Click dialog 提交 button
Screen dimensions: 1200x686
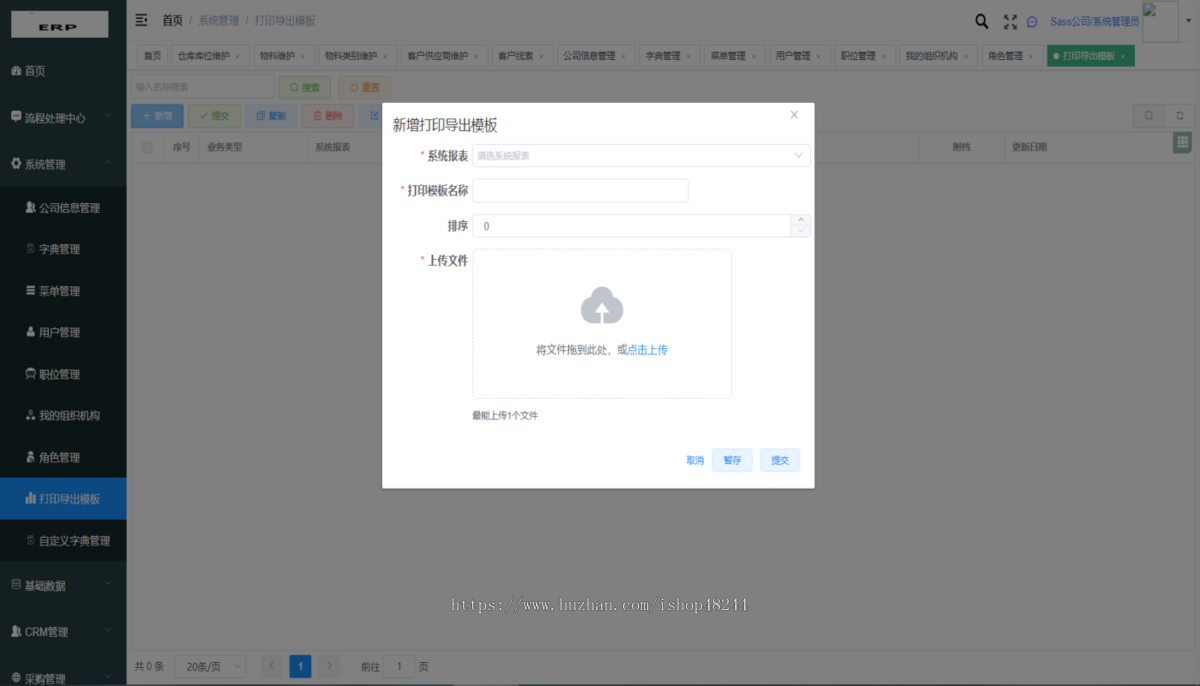[x=780, y=460]
